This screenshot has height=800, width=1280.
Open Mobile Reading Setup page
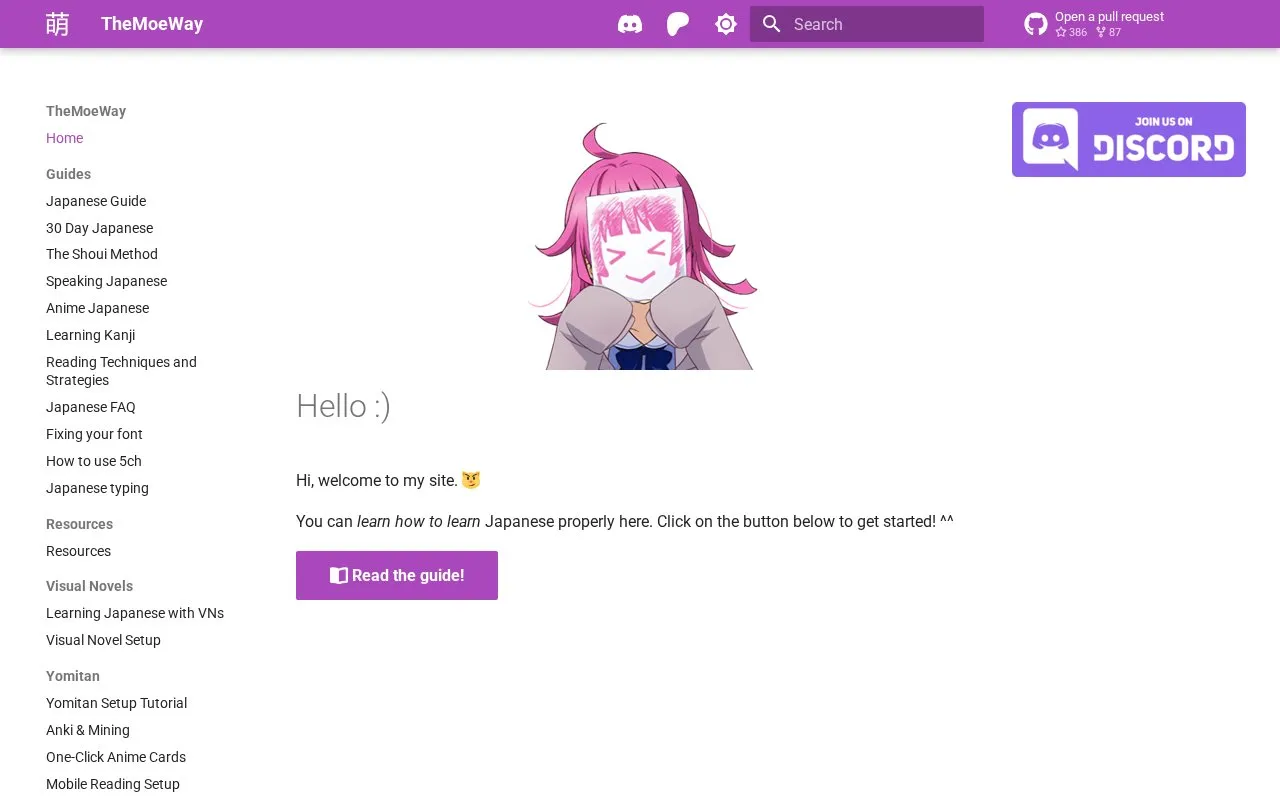pos(113,784)
